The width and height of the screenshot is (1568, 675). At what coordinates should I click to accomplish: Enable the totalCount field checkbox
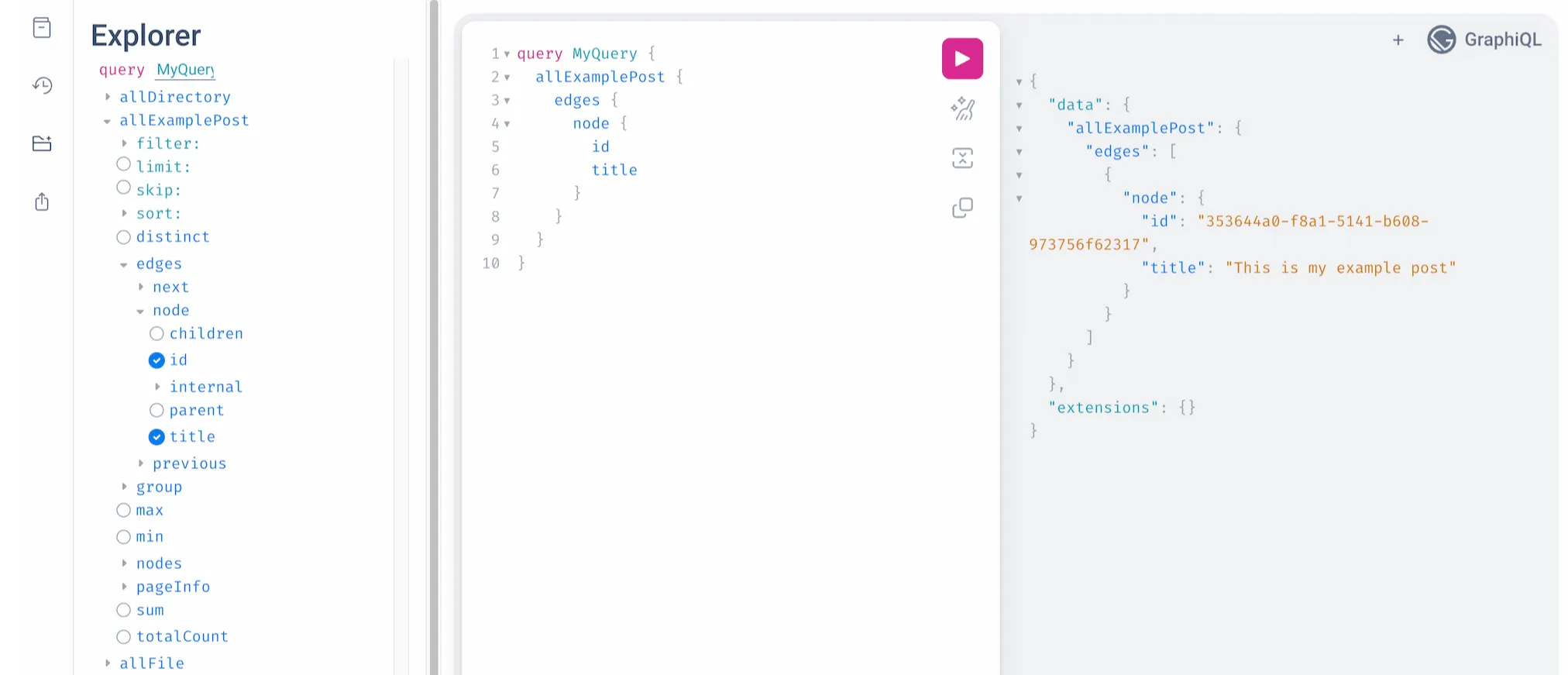coord(123,637)
